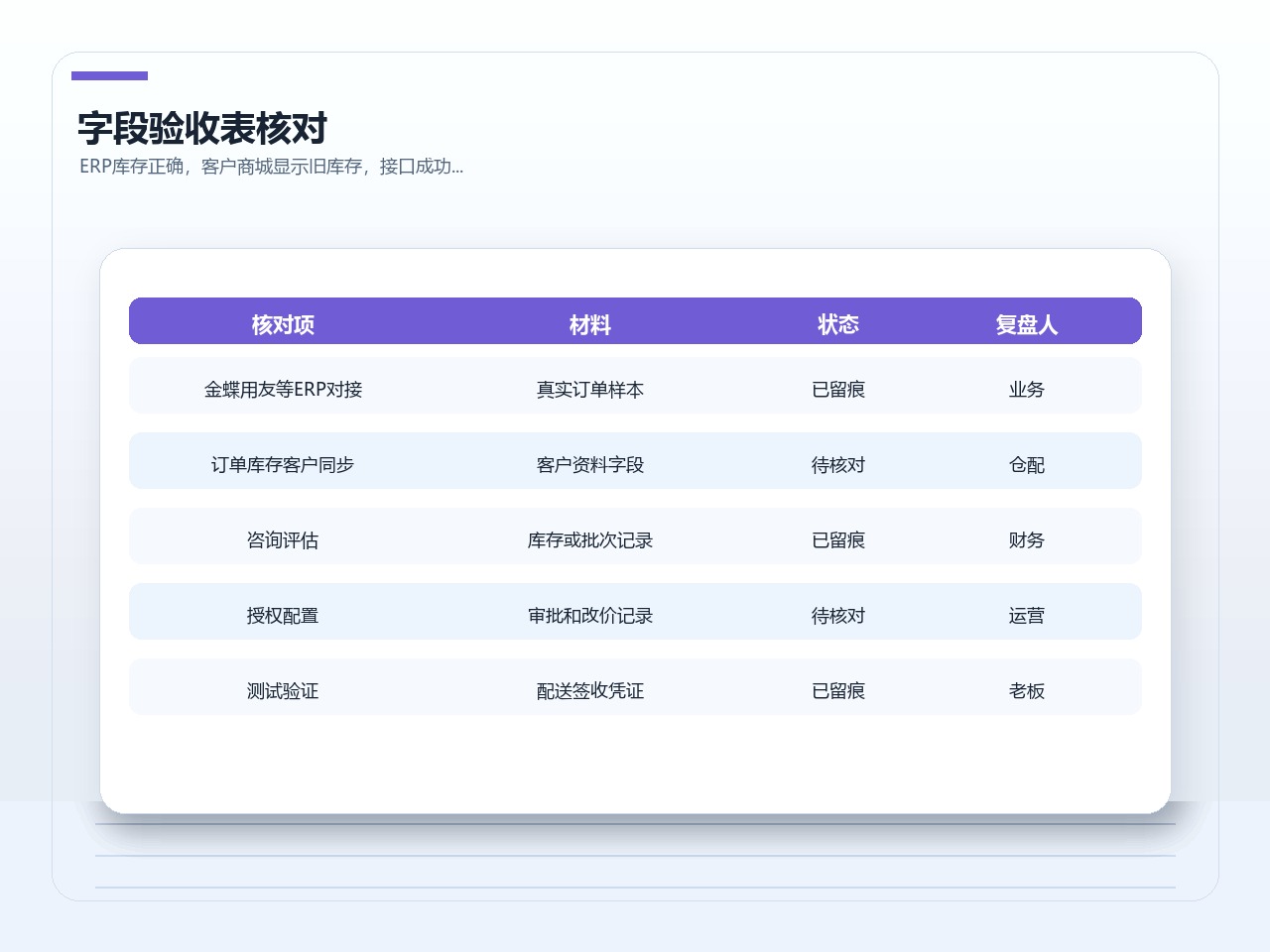Select the cell 订单库存客户同步
Viewport: 1270px width, 952px height.
[283, 465]
